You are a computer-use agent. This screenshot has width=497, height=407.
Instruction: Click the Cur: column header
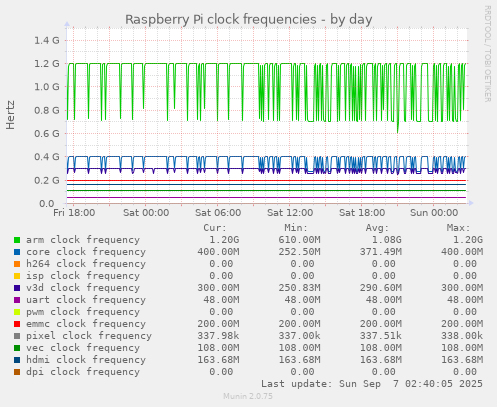215,228
